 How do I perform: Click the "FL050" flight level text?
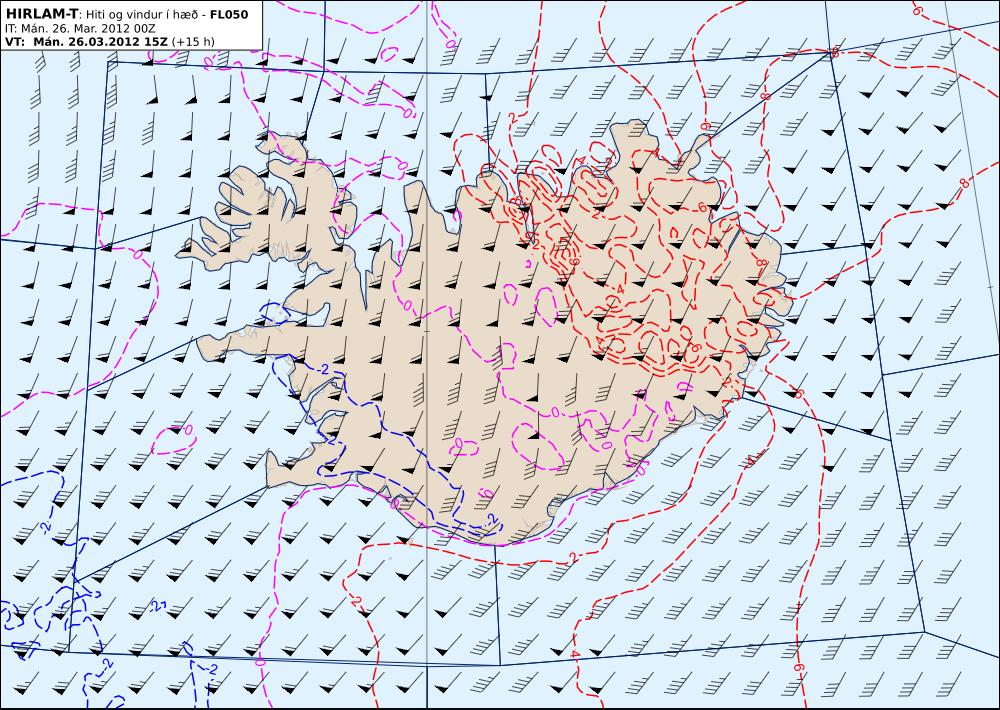[x=229, y=15]
